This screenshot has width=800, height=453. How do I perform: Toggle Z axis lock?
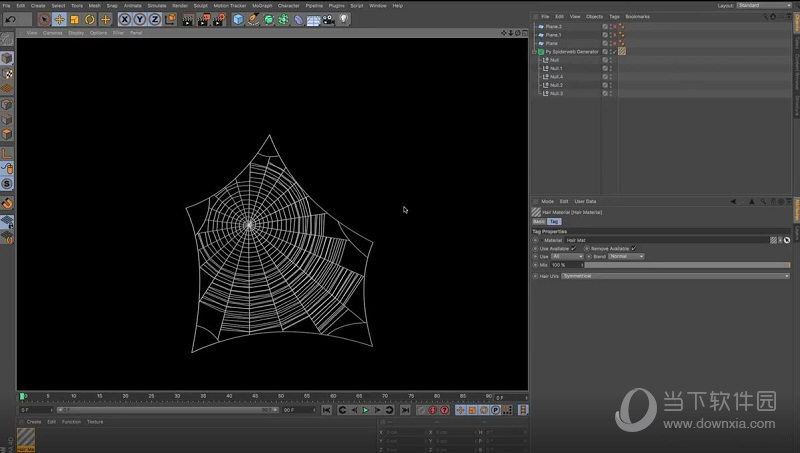point(155,19)
